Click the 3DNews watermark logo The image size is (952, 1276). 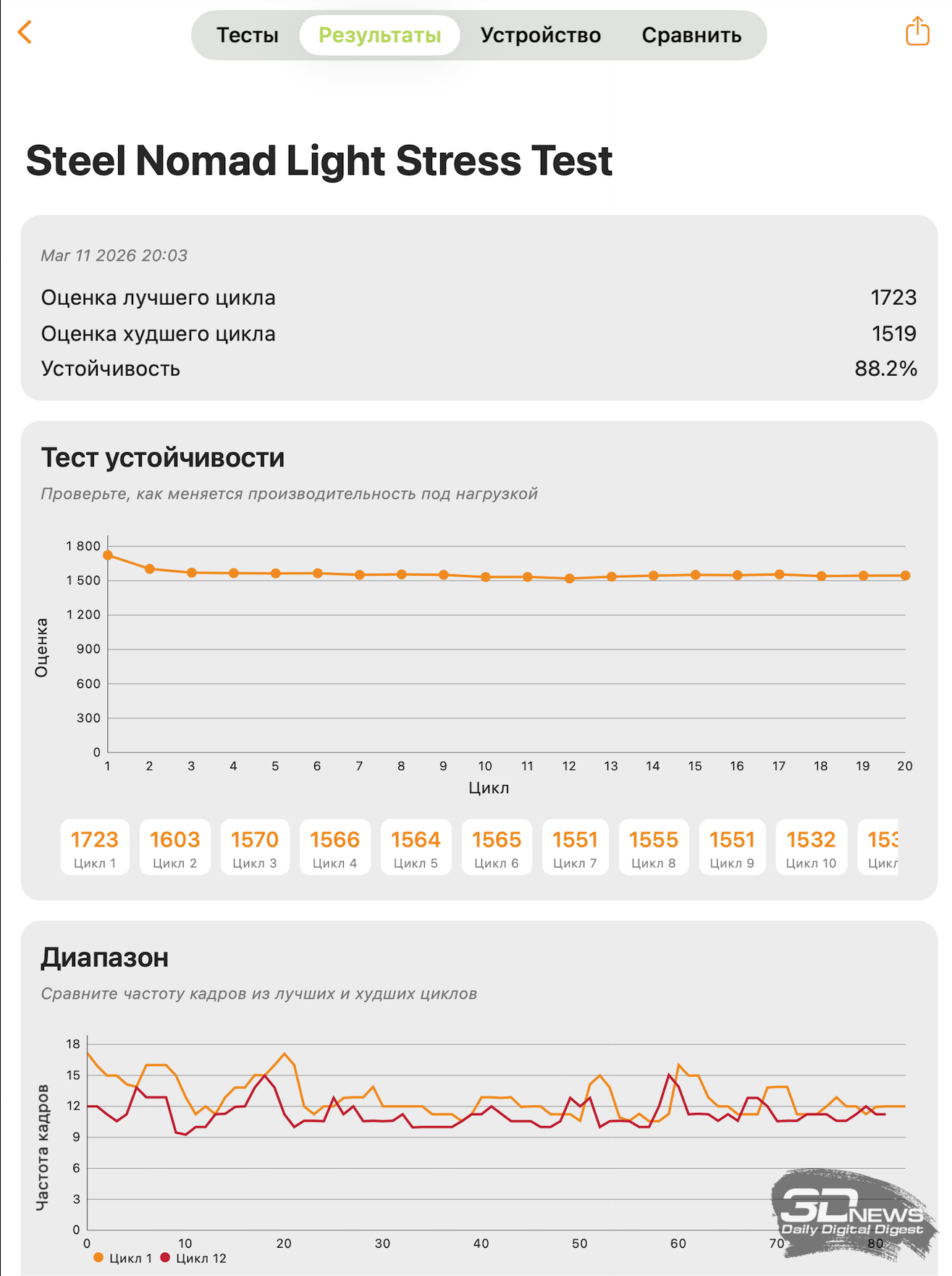click(x=852, y=1214)
